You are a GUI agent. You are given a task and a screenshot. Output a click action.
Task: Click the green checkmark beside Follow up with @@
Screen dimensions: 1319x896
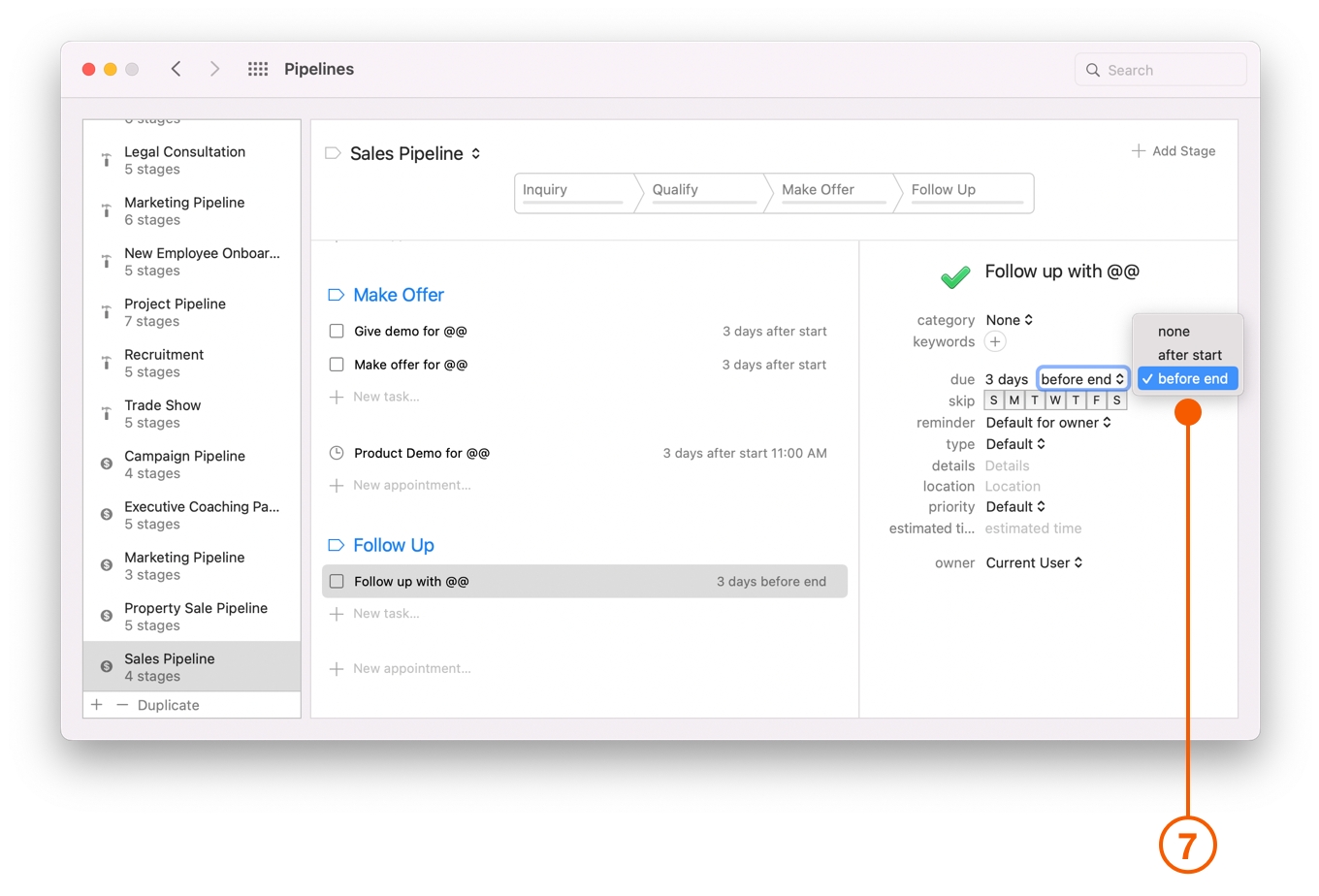(x=955, y=276)
